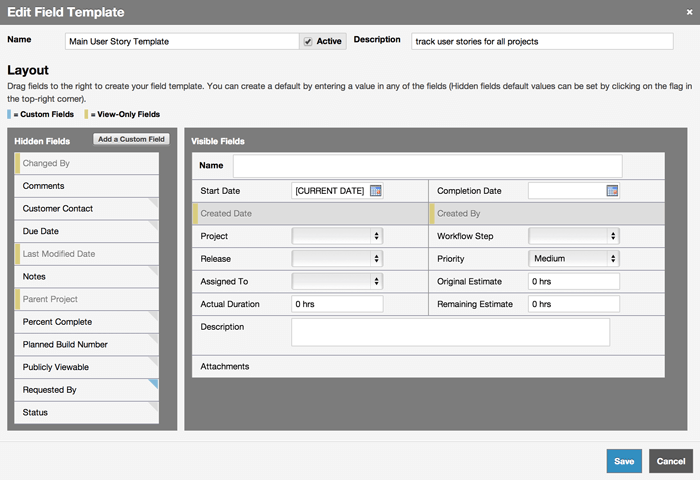The width and height of the screenshot is (700, 480).
Task: Click the Original Estimate input field
Action: click(x=574, y=281)
